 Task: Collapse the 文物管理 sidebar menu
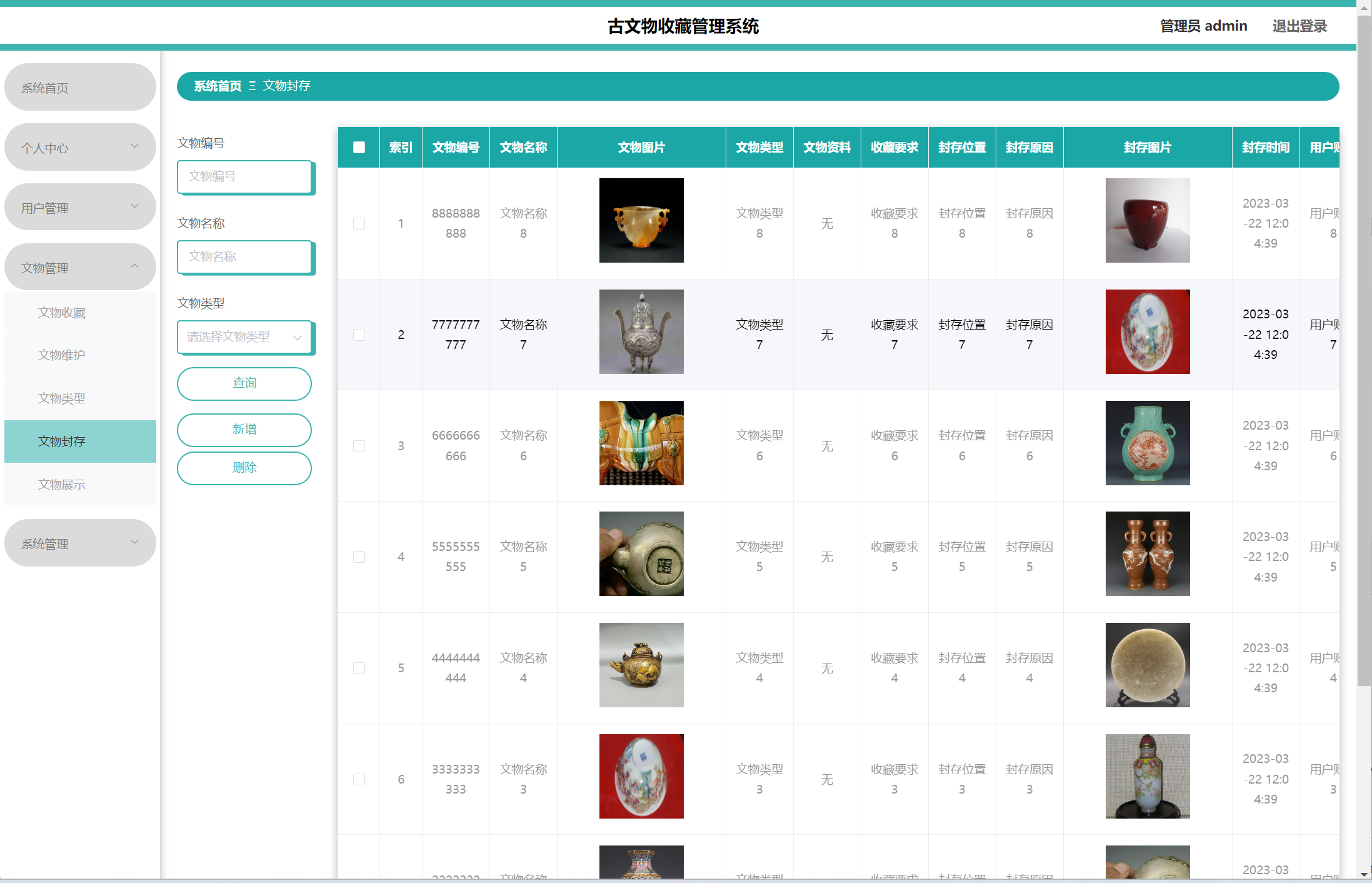click(80, 267)
